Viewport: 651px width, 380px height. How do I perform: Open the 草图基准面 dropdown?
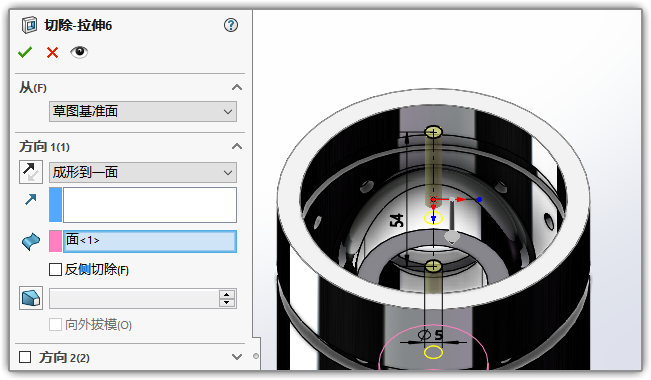pyautogui.click(x=143, y=111)
